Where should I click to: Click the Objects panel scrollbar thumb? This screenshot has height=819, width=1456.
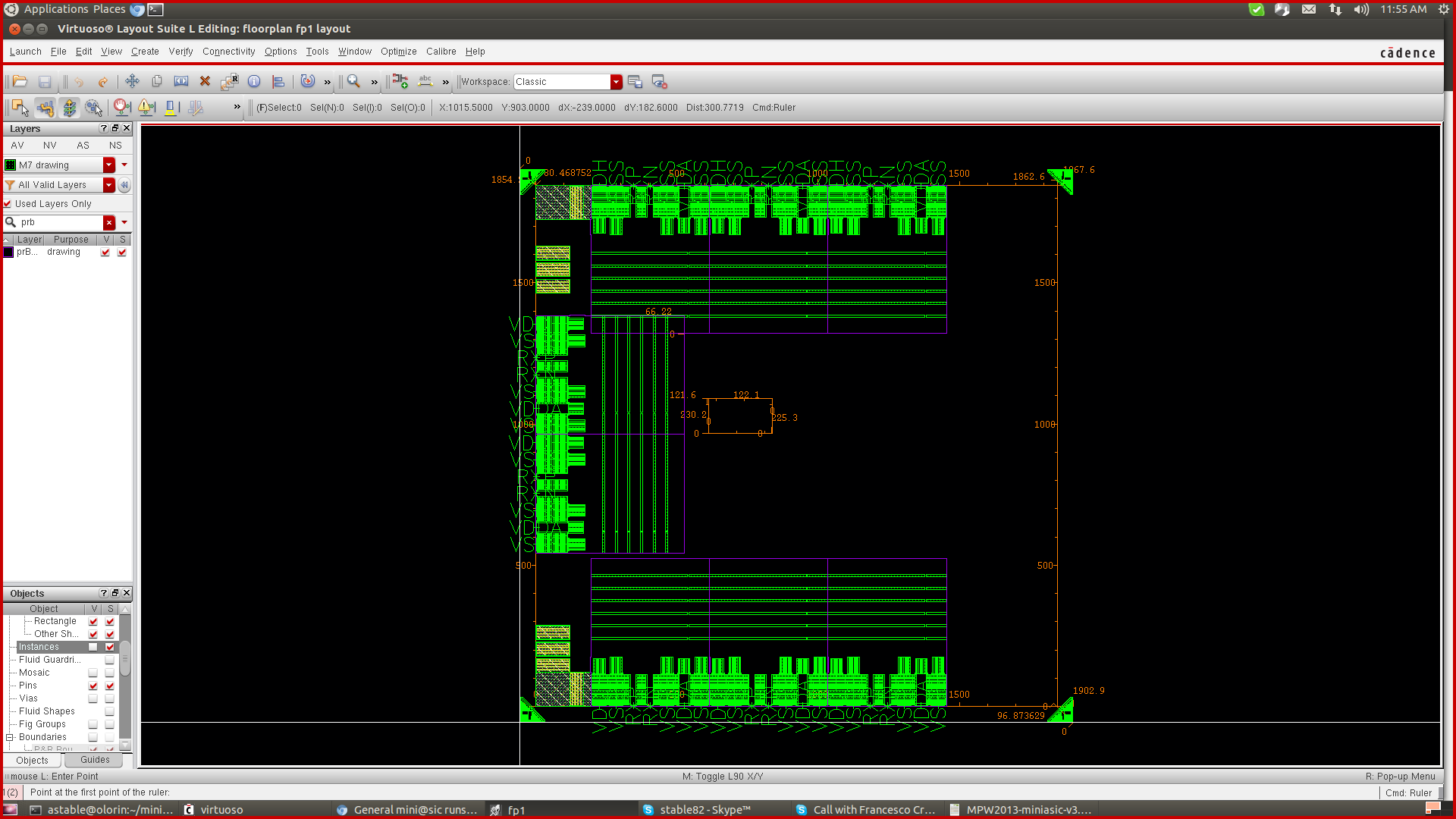coord(125,658)
